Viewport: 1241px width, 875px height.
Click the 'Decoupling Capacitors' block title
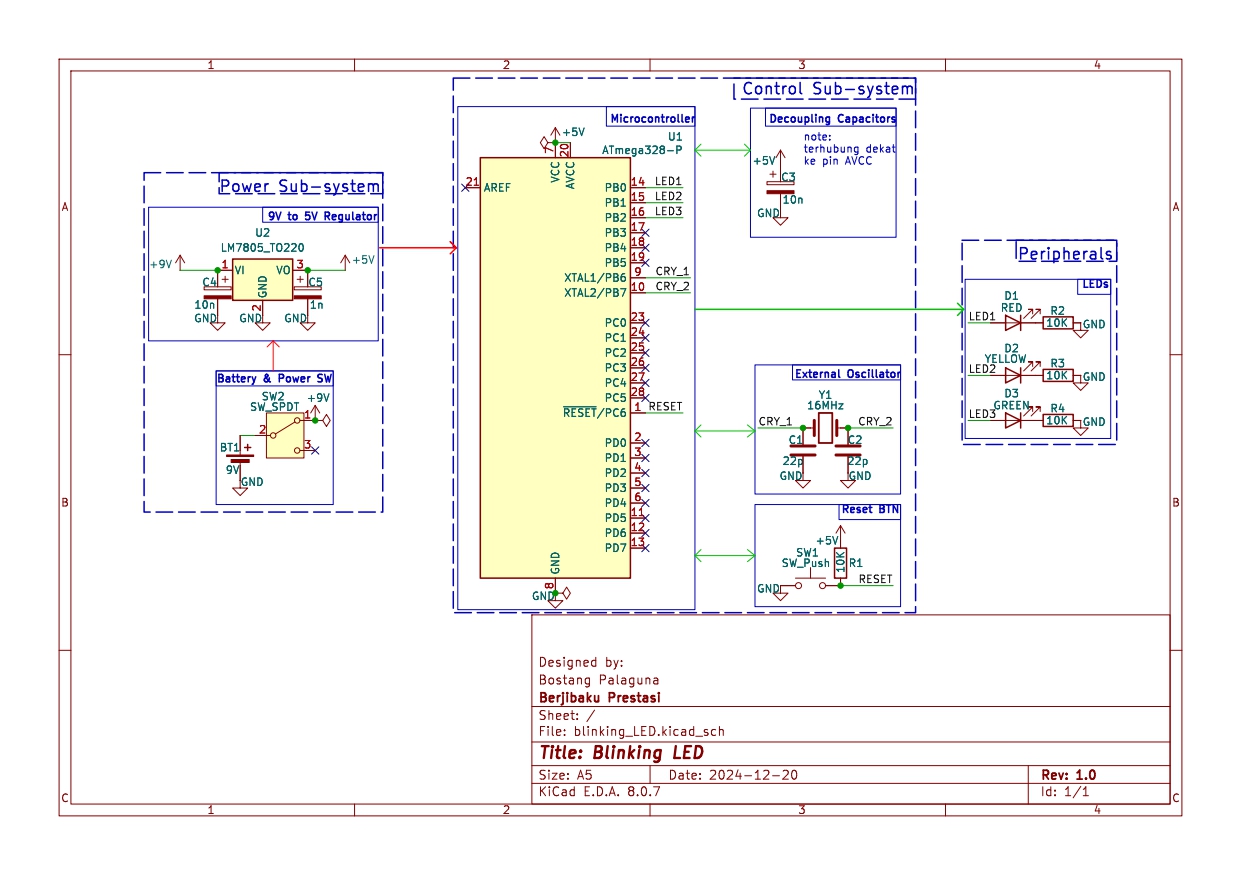pos(832,118)
